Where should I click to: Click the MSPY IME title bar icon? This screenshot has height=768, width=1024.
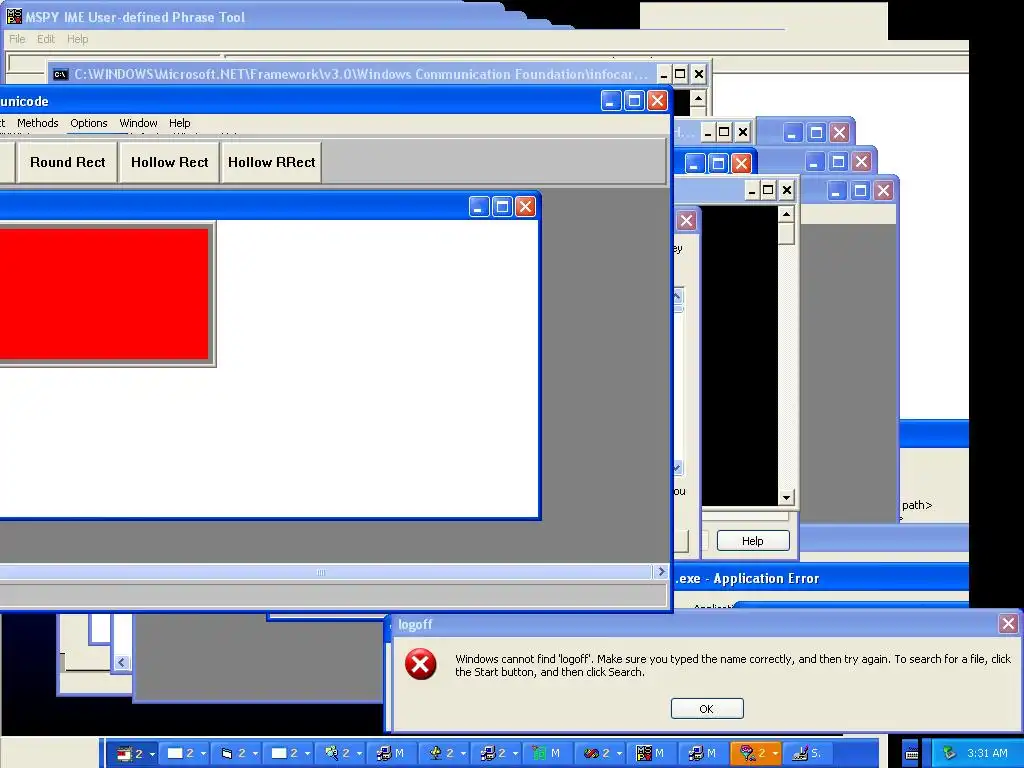coord(14,16)
